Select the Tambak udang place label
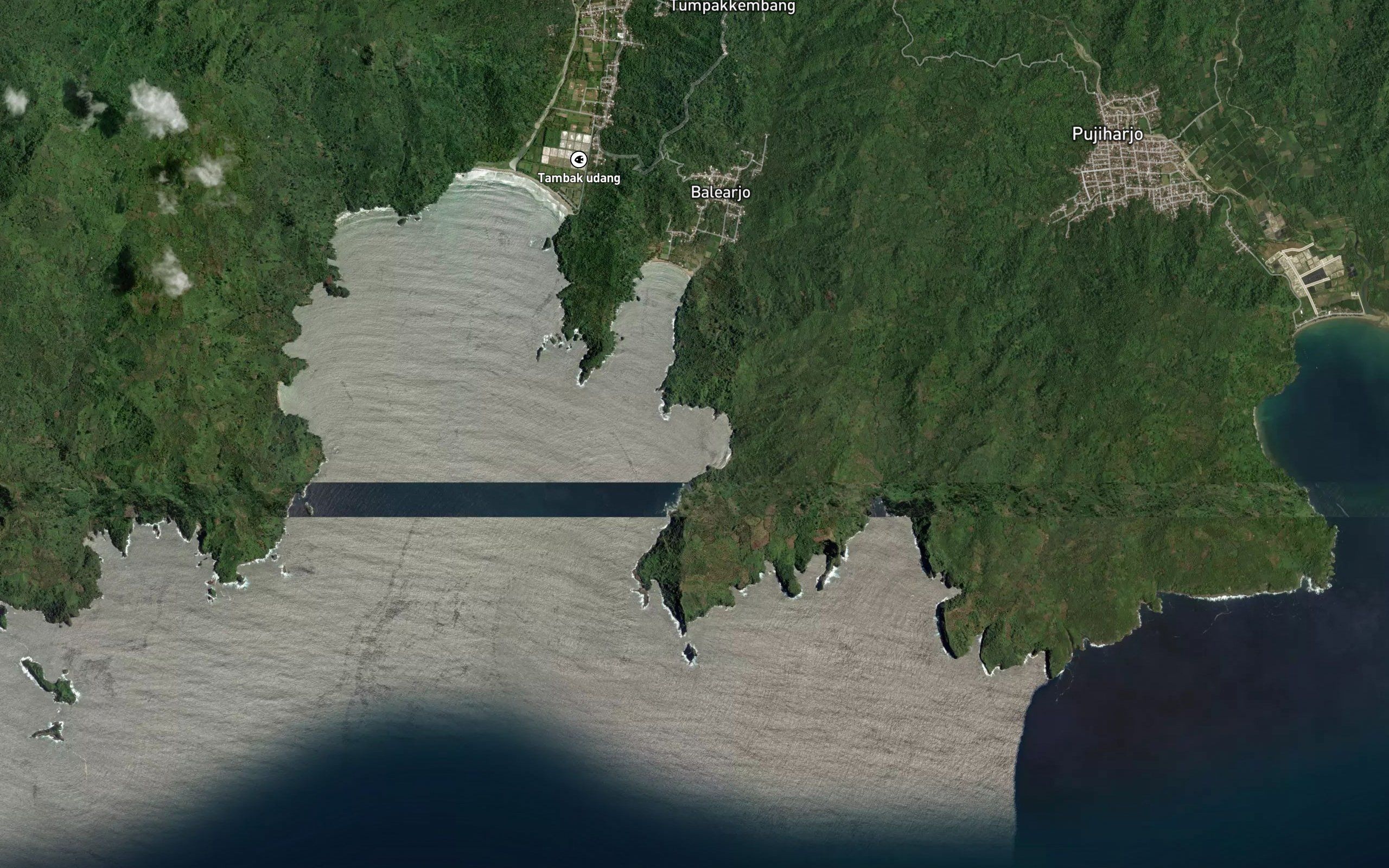This screenshot has height=868, width=1389. [x=579, y=178]
